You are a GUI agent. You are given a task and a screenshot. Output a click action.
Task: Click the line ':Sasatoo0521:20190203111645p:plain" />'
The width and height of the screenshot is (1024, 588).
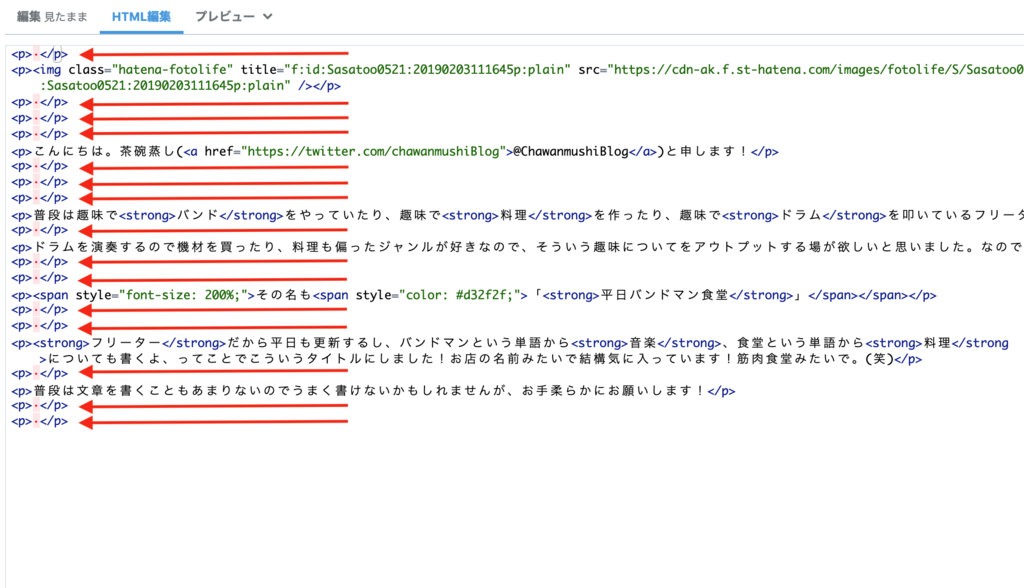click(x=190, y=86)
